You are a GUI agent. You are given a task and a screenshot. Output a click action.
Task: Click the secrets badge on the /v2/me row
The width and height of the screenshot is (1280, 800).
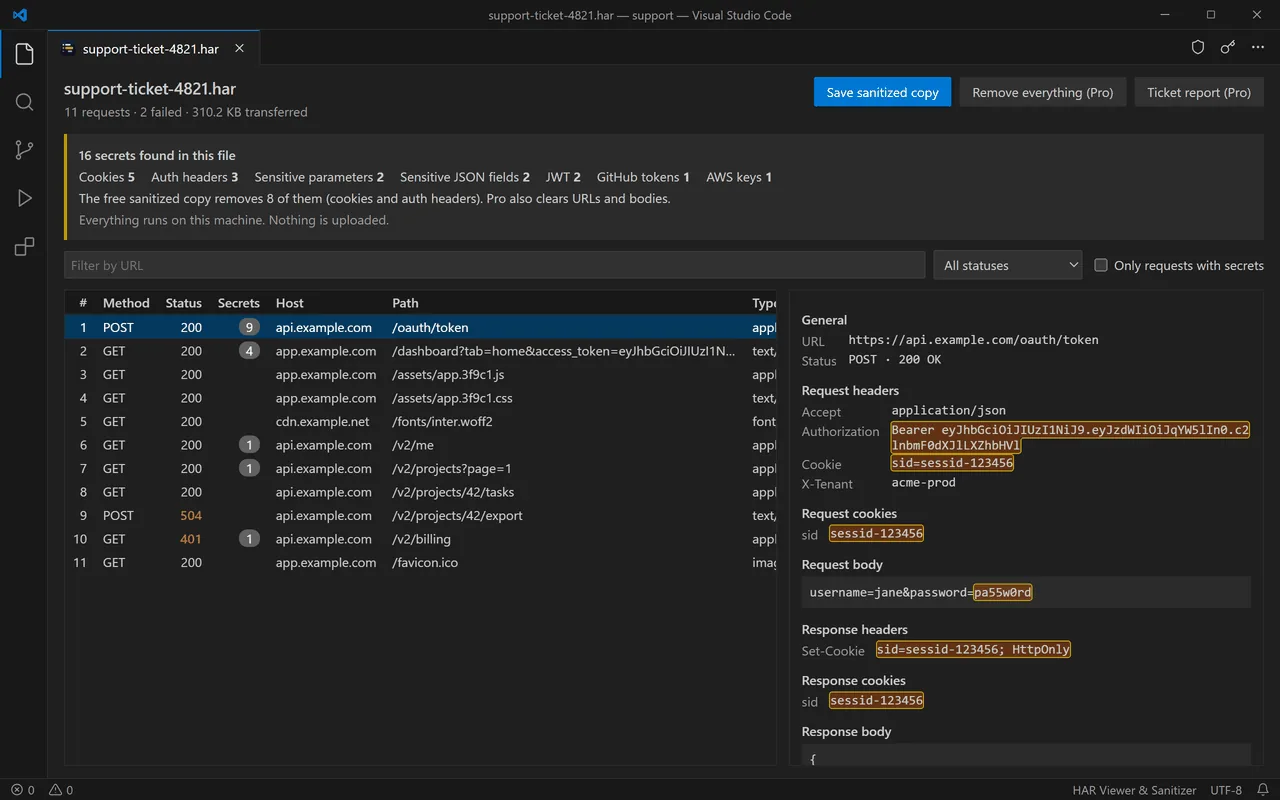pos(249,445)
